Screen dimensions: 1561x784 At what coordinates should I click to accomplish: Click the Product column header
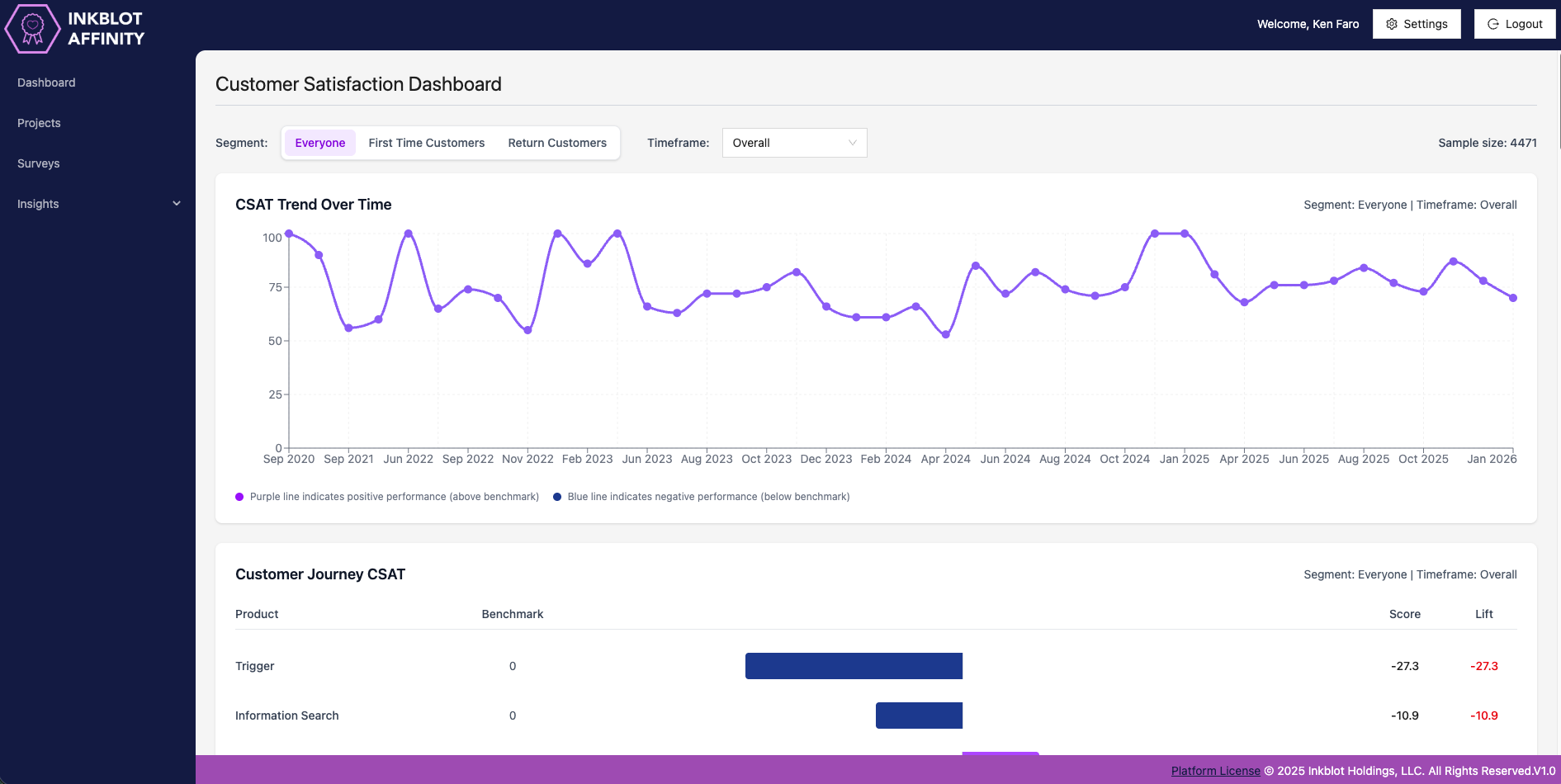click(257, 614)
